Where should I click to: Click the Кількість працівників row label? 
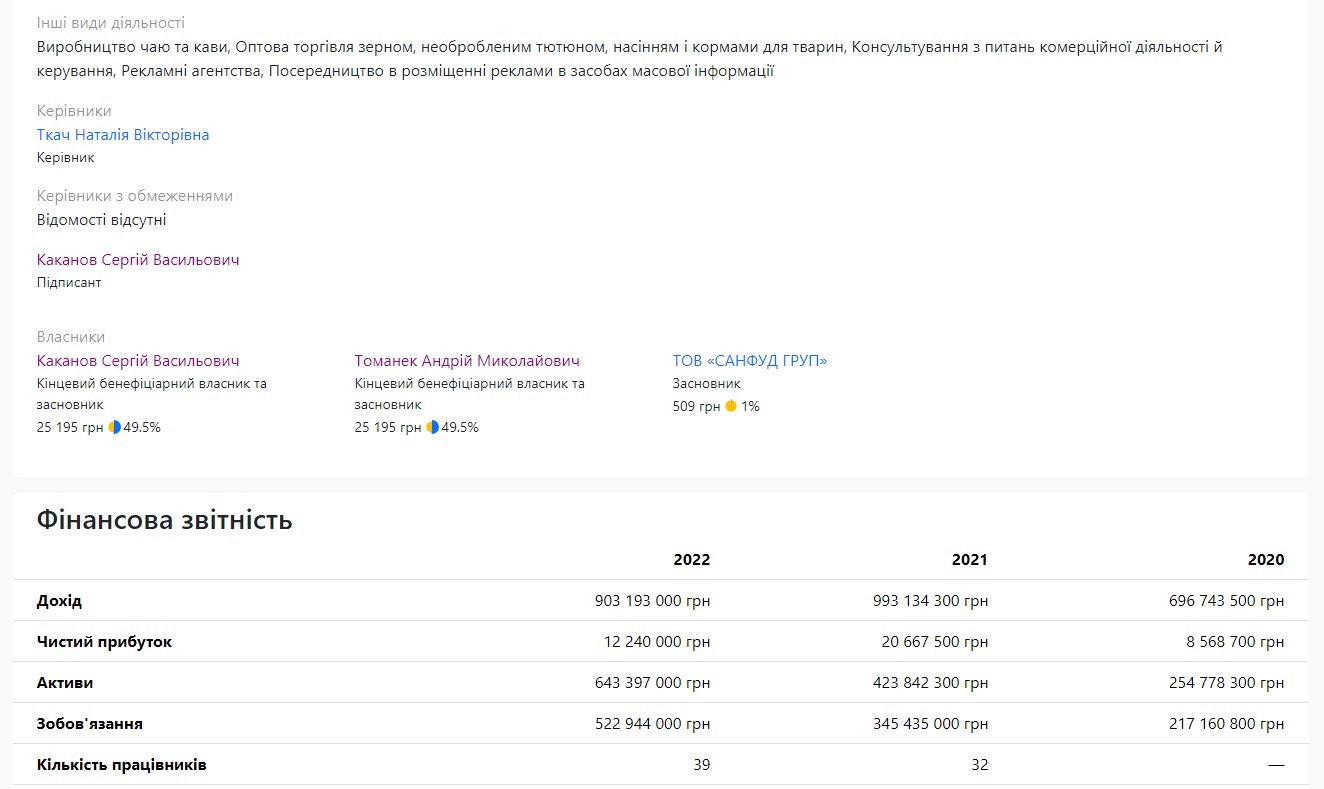121,765
